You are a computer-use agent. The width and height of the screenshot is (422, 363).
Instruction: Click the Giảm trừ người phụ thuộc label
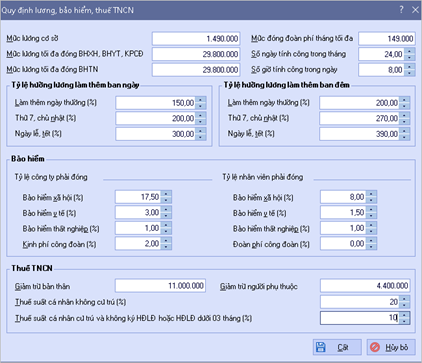pos(259,286)
